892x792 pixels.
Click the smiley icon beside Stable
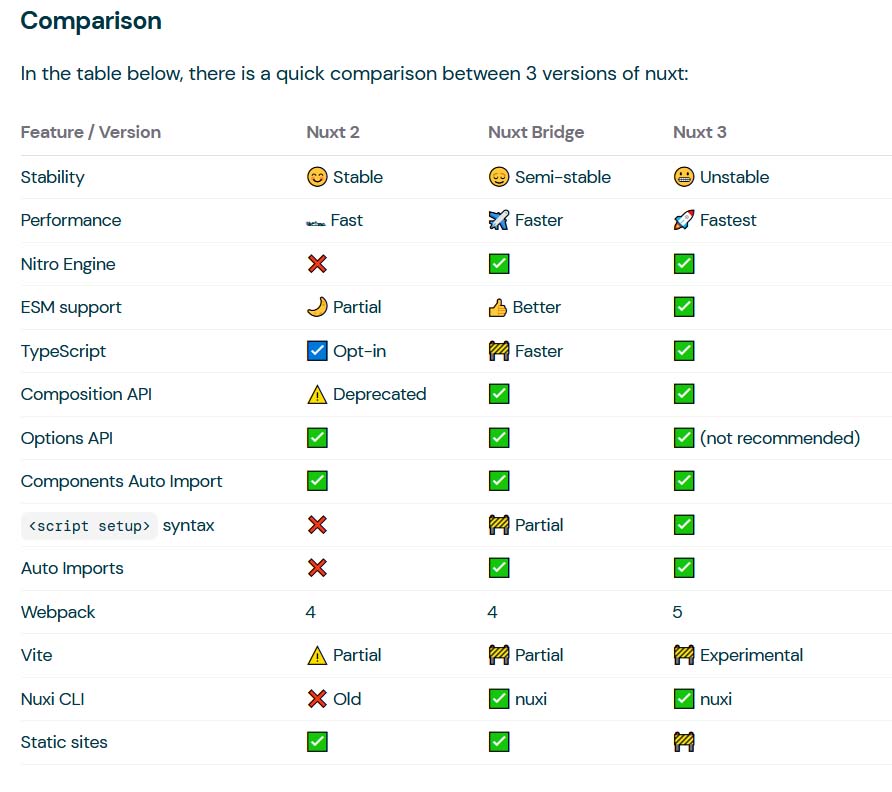(x=317, y=177)
